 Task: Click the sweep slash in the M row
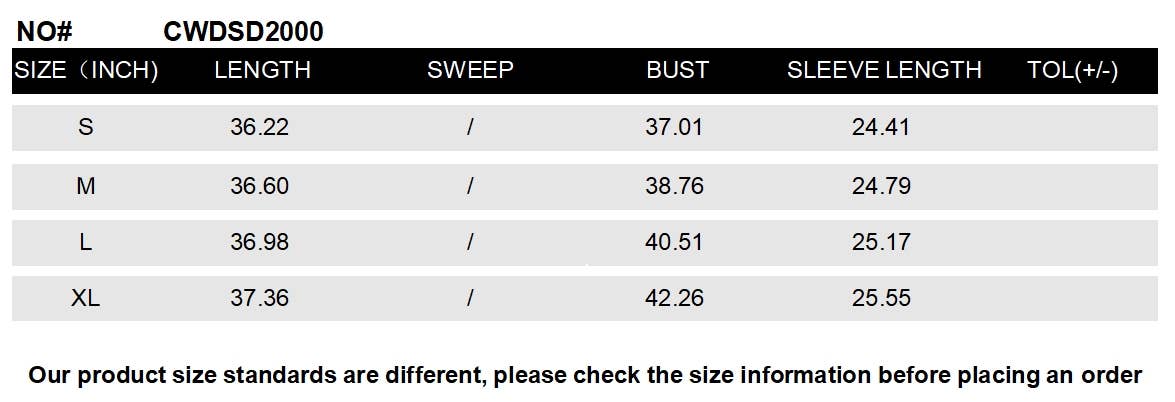click(469, 186)
